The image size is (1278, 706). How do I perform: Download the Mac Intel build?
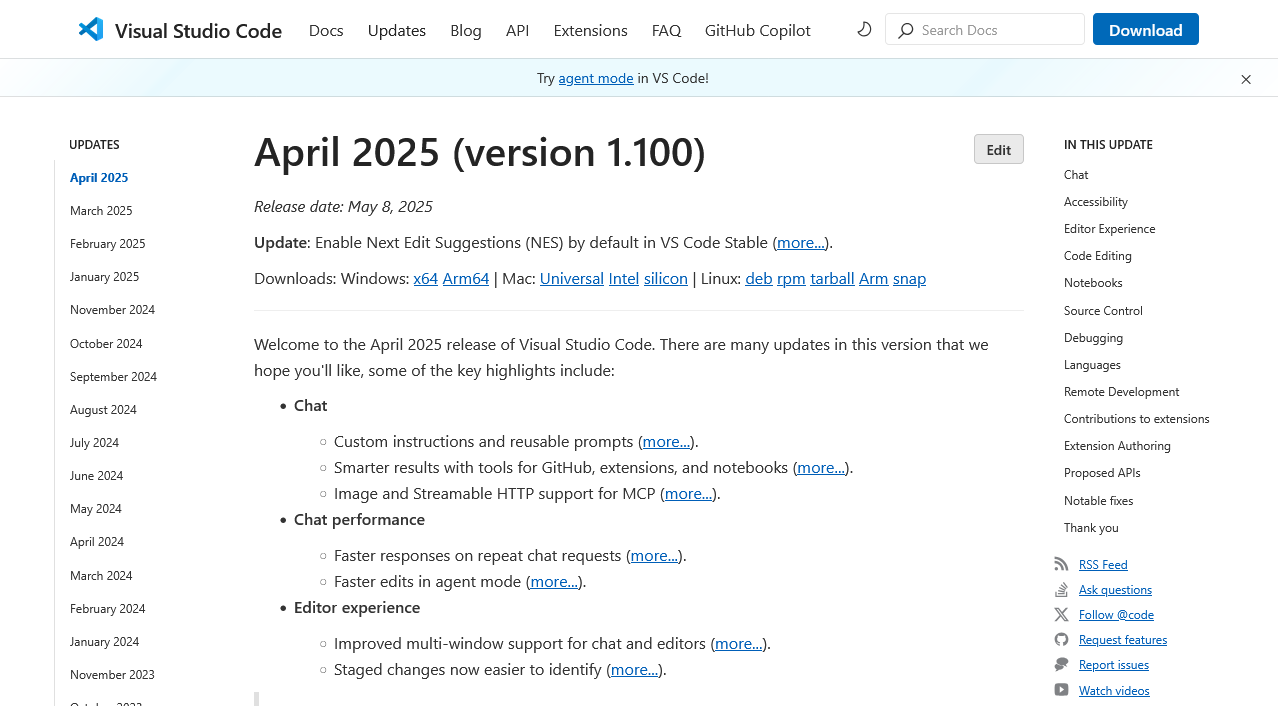coord(624,279)
